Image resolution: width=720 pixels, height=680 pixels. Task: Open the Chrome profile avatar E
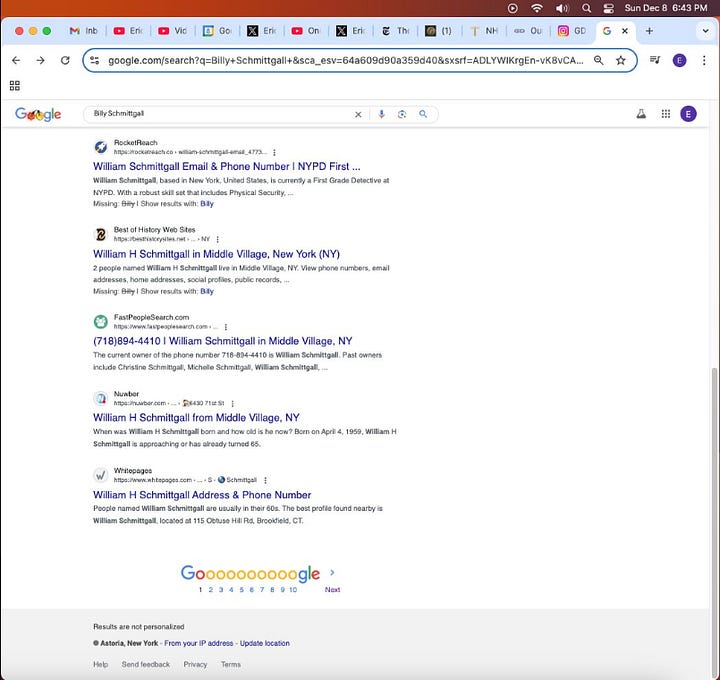[x=680, y=60]
